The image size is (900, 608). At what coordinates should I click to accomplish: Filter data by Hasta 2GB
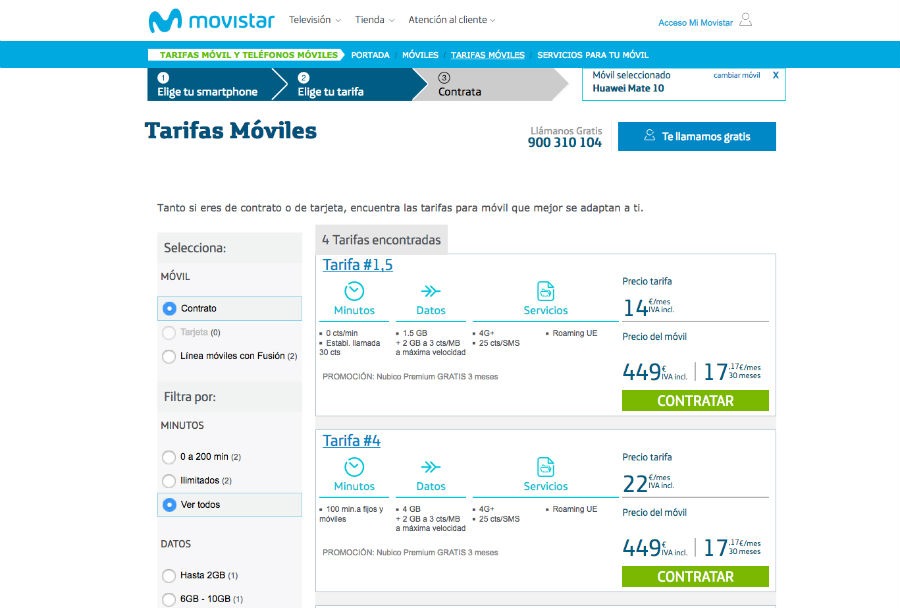click(169, 575)
